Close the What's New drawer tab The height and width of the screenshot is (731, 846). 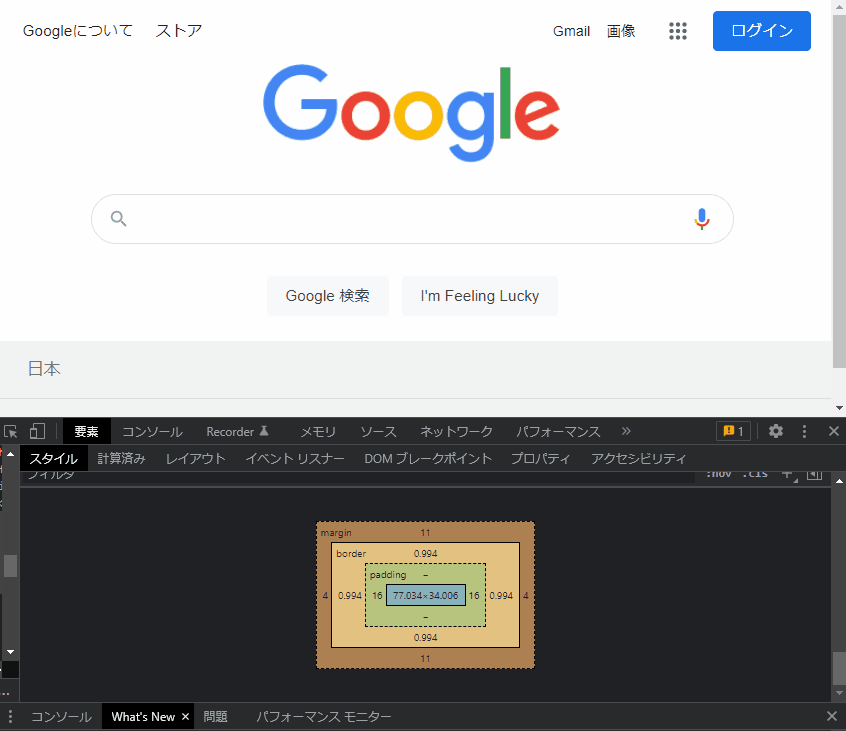186,716
